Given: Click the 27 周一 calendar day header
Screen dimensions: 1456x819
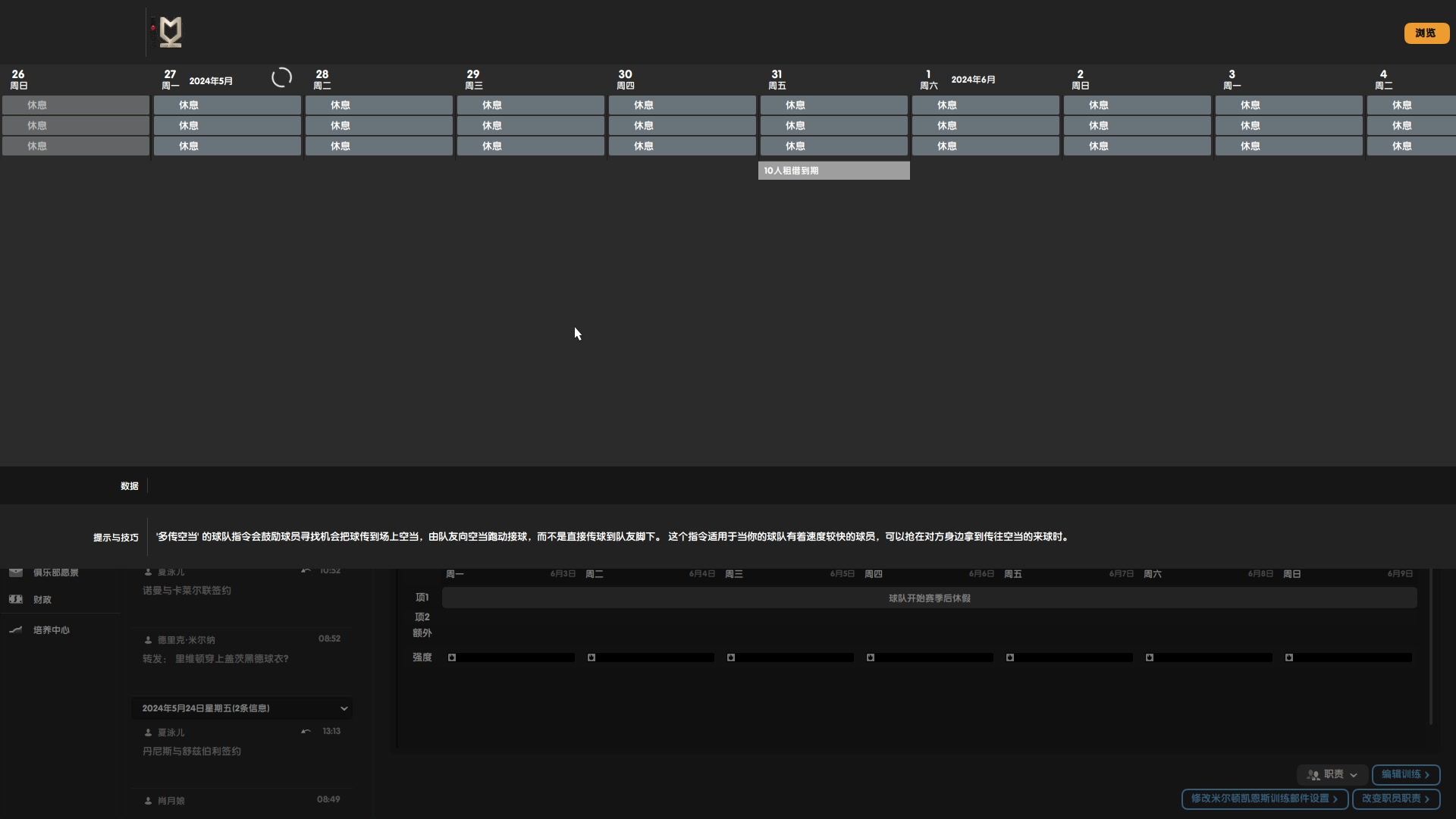Looking at the screenshot, I should coord(170,79).
